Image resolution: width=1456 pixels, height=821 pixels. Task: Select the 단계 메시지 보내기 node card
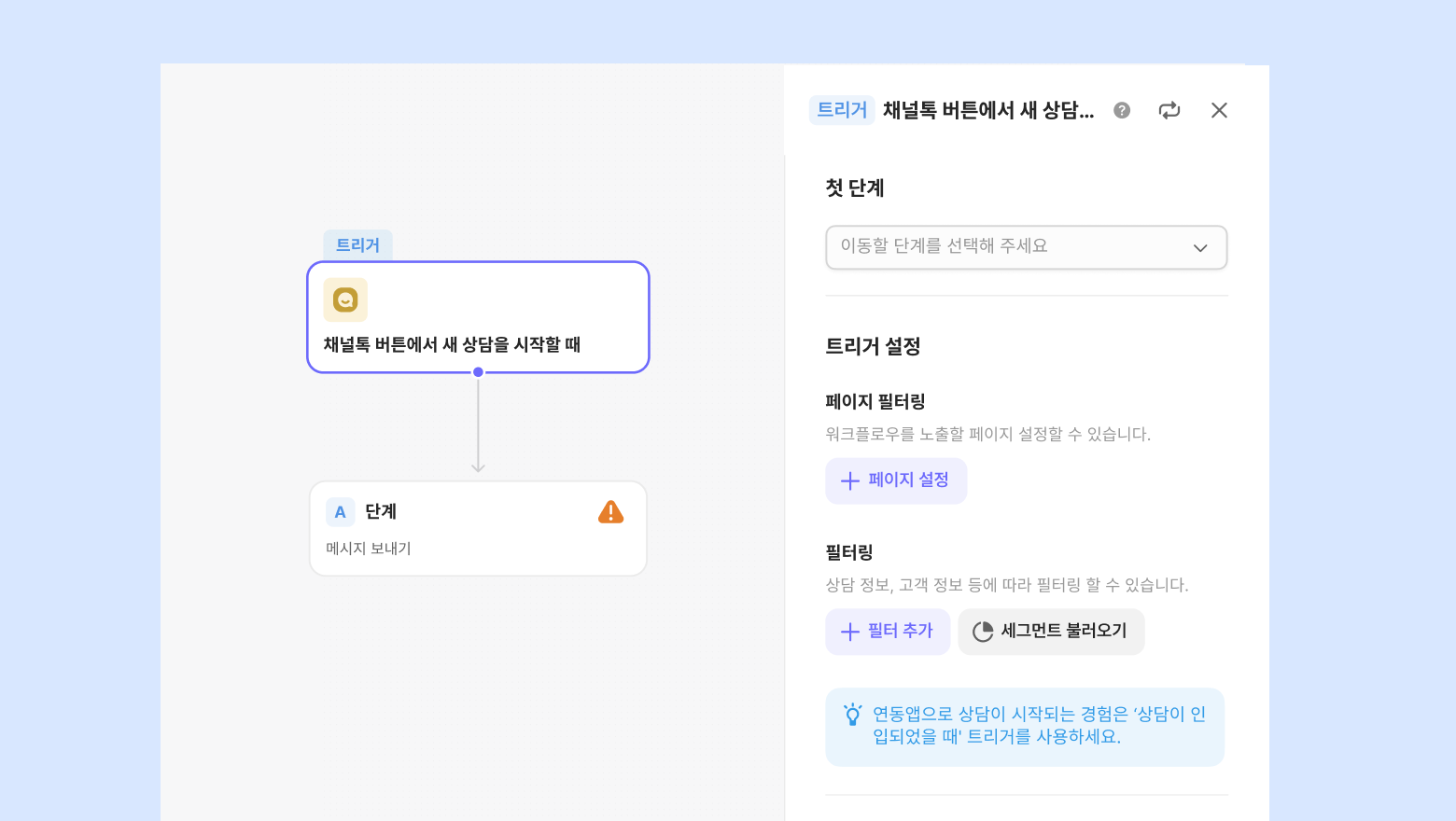tap(478, 529)
